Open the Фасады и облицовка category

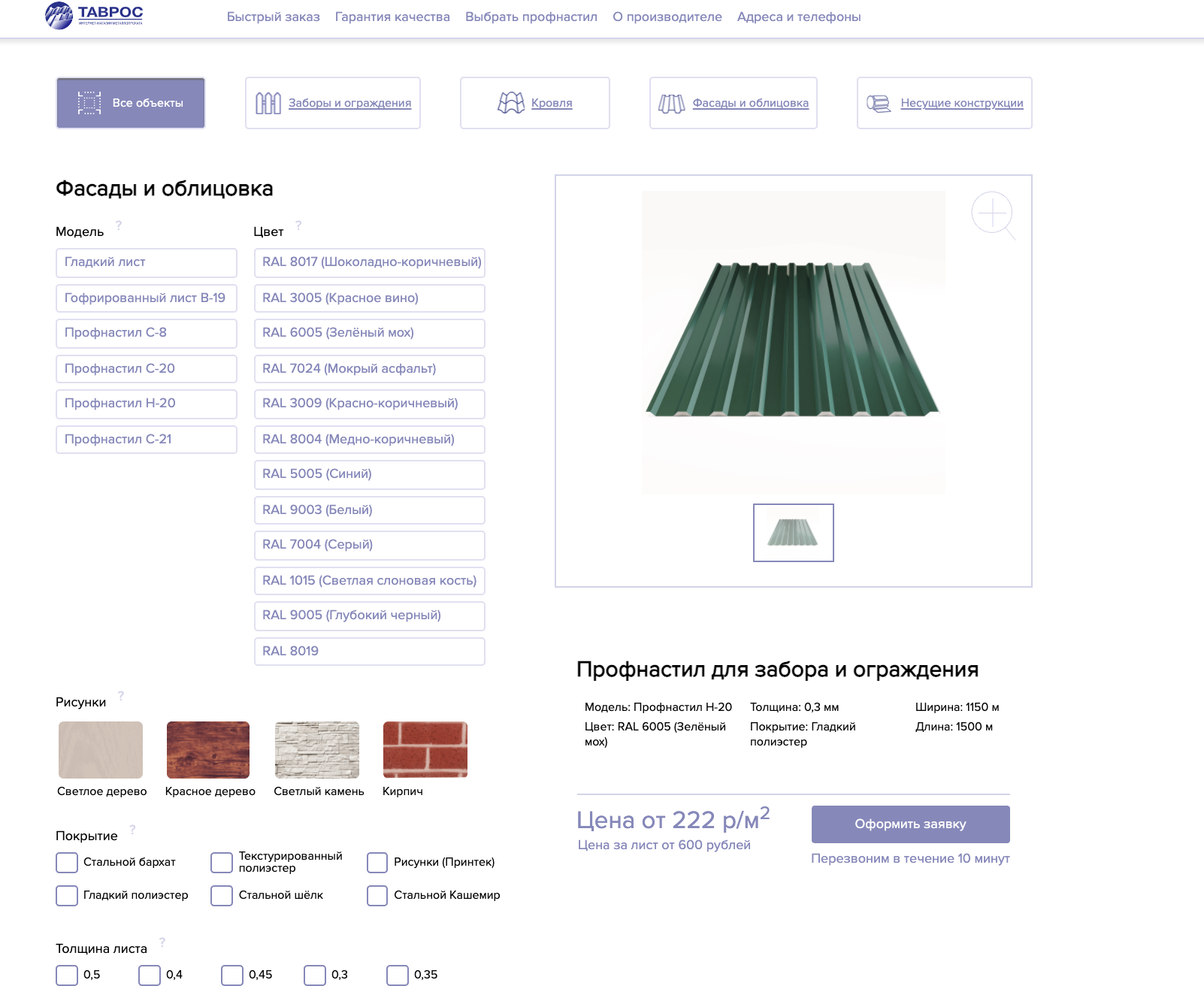click(734, 103)
